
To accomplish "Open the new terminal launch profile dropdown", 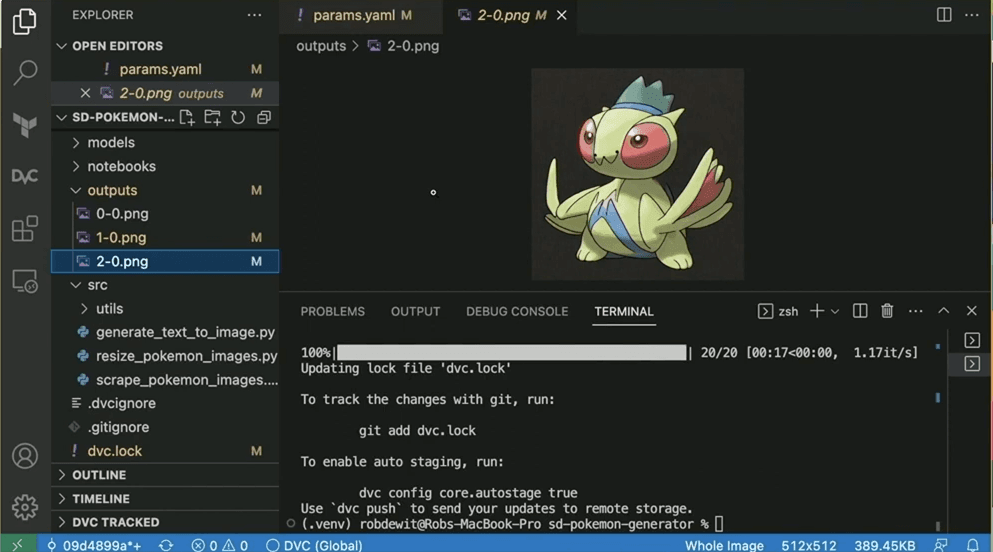I will [835, 312].
